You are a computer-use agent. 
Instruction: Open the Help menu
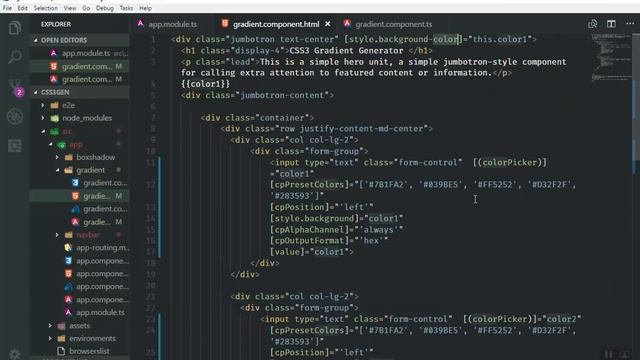(x=145, y=8)
